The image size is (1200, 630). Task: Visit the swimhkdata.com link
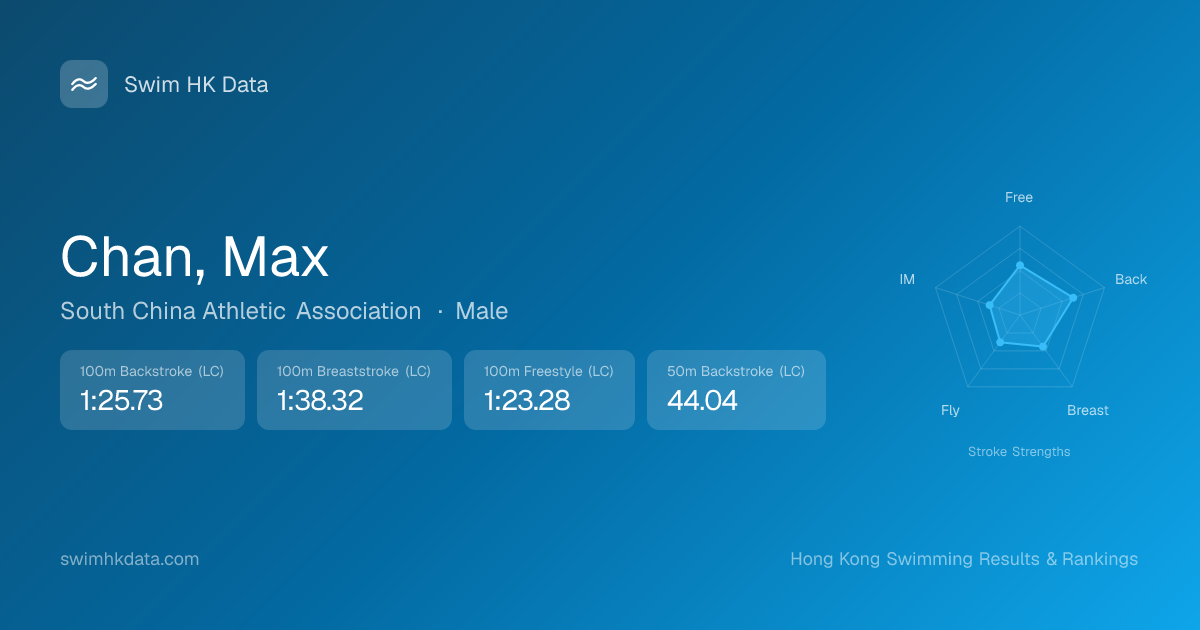coord(130,559)
